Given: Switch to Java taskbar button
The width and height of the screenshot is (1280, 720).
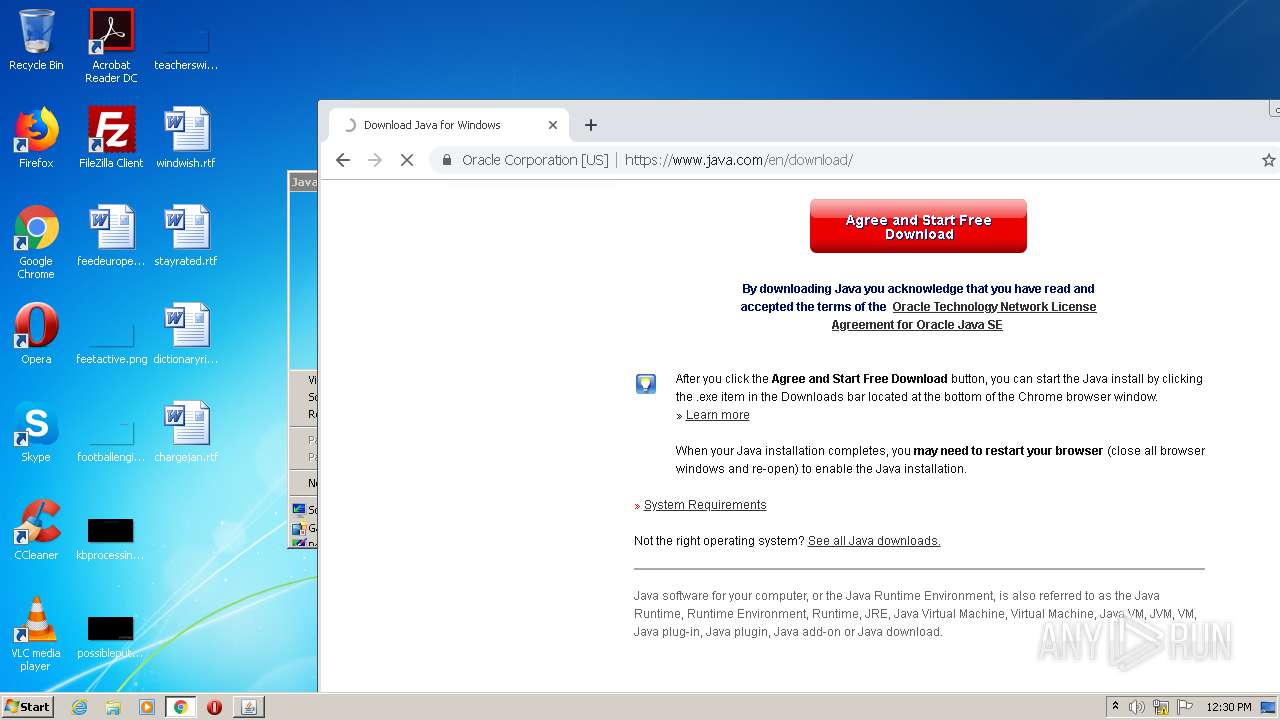Looking at the screenshot, I should point(249,707).
